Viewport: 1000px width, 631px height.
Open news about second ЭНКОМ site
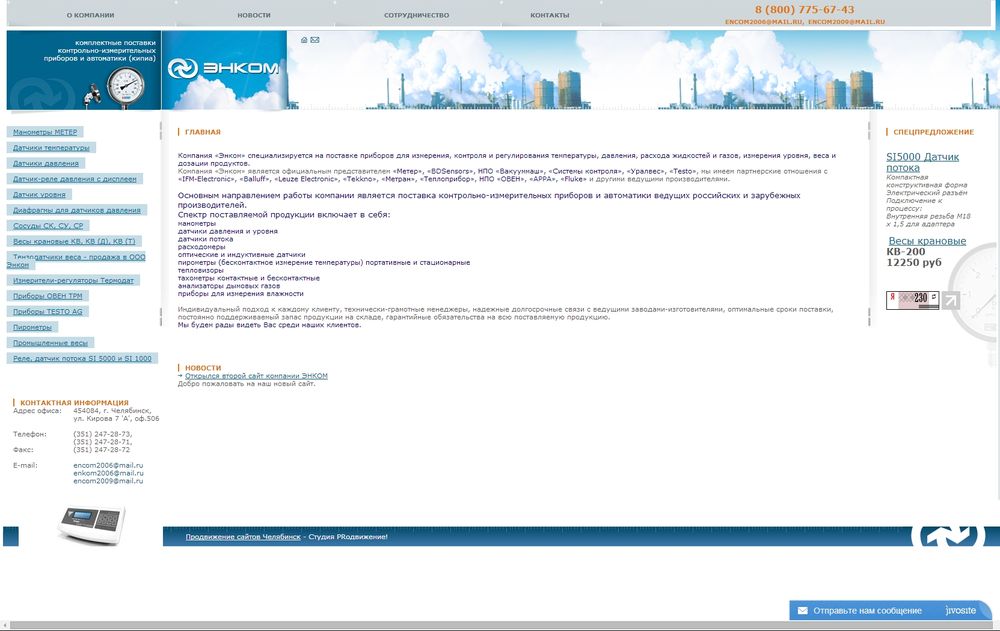pyautogui.click(x=256, y=376)
